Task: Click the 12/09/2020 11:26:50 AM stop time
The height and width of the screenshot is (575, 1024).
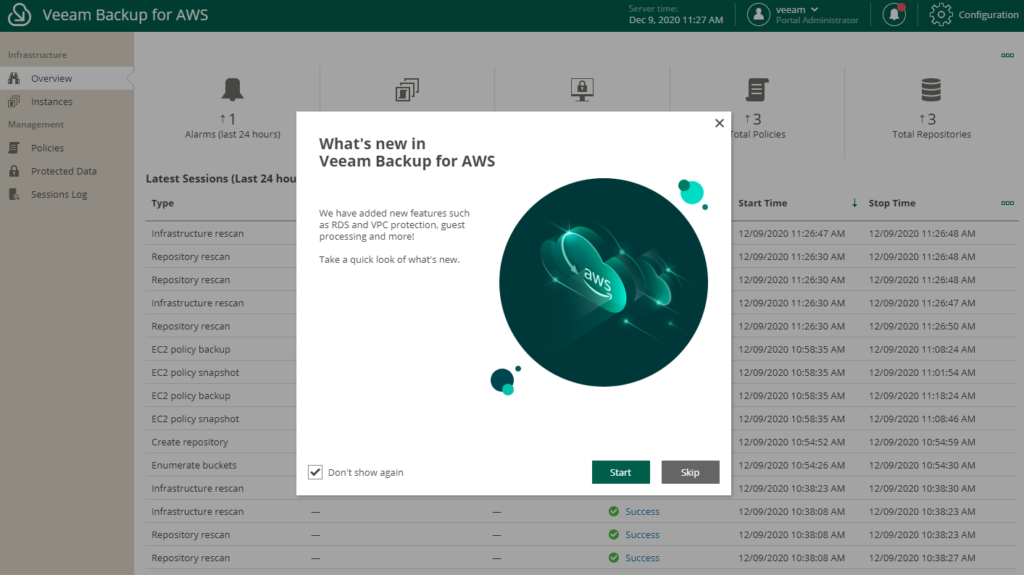Action: click(x=922, y=326)
